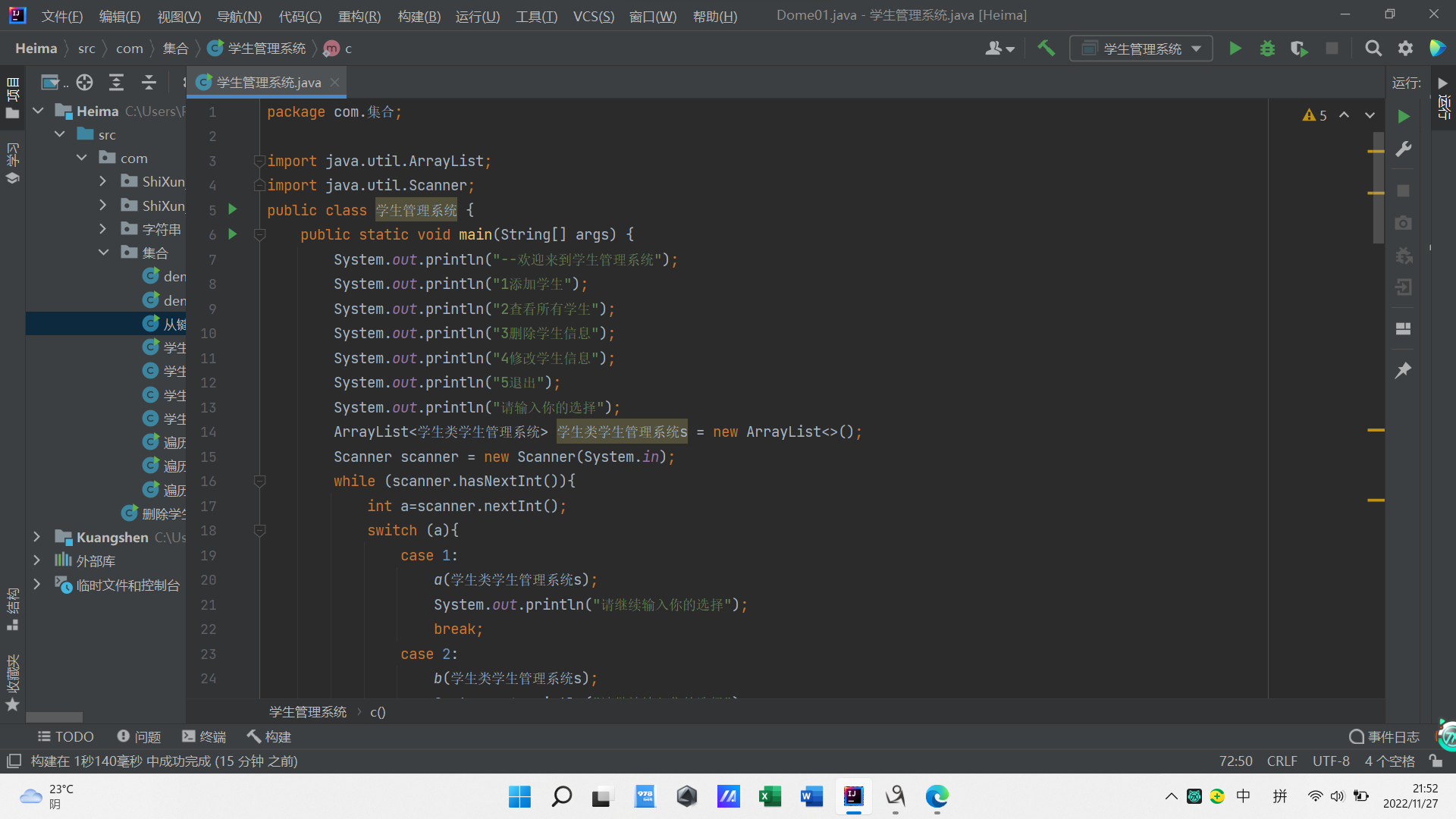Run the program with the green play button
The image size is (1456, 819).
[x=1235, y=49]
